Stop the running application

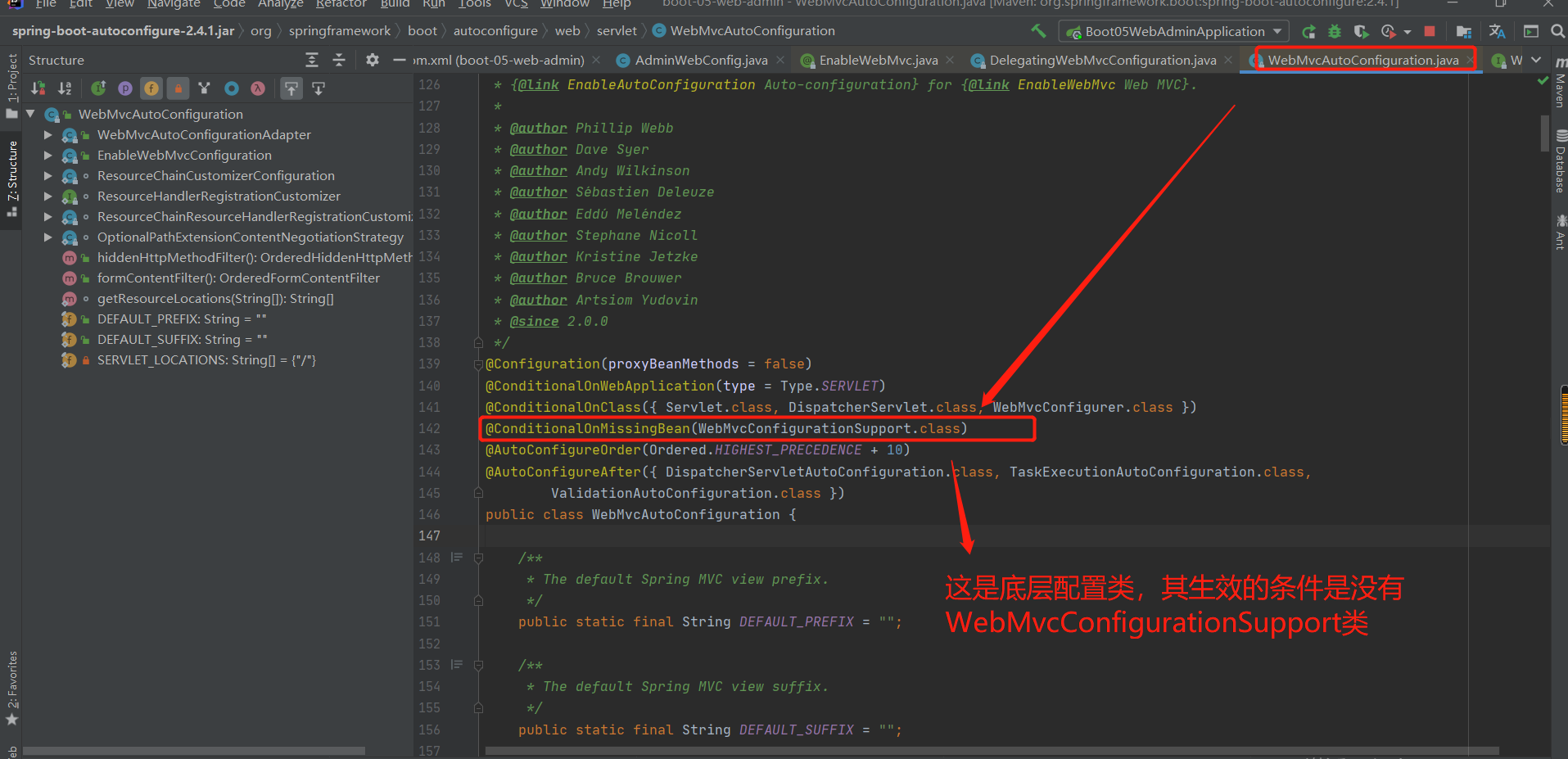click(1430, 31)
